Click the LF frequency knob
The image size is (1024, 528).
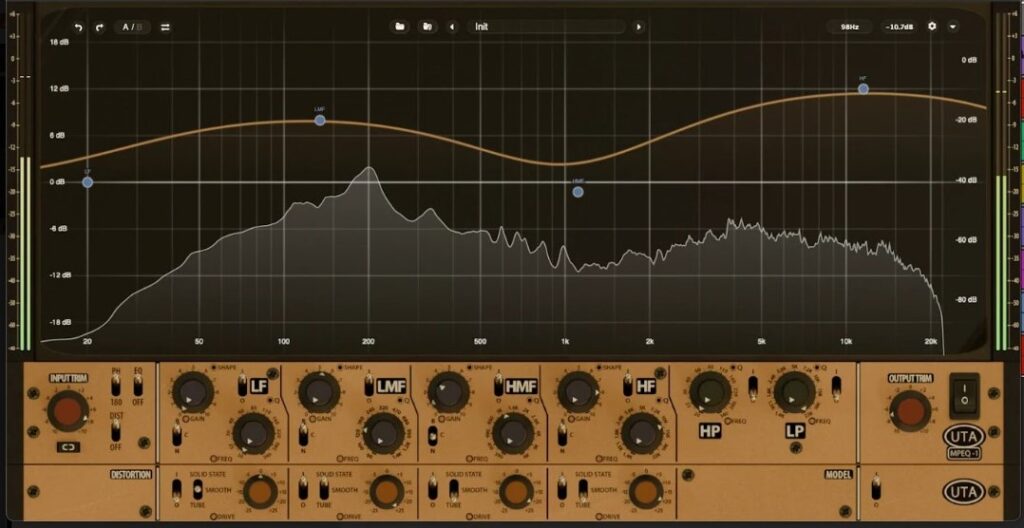coord(253,433)
